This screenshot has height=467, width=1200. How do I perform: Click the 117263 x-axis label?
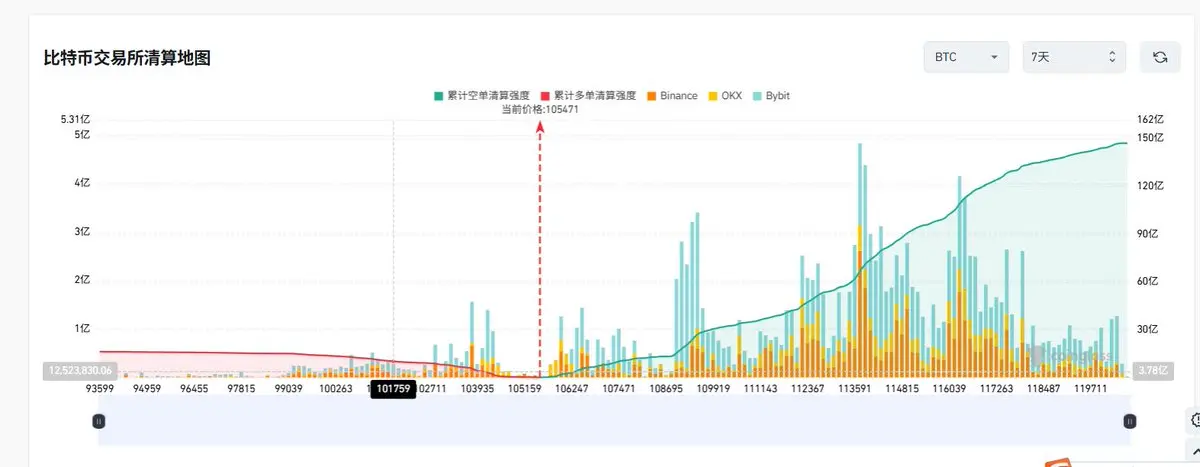(997, 389)
